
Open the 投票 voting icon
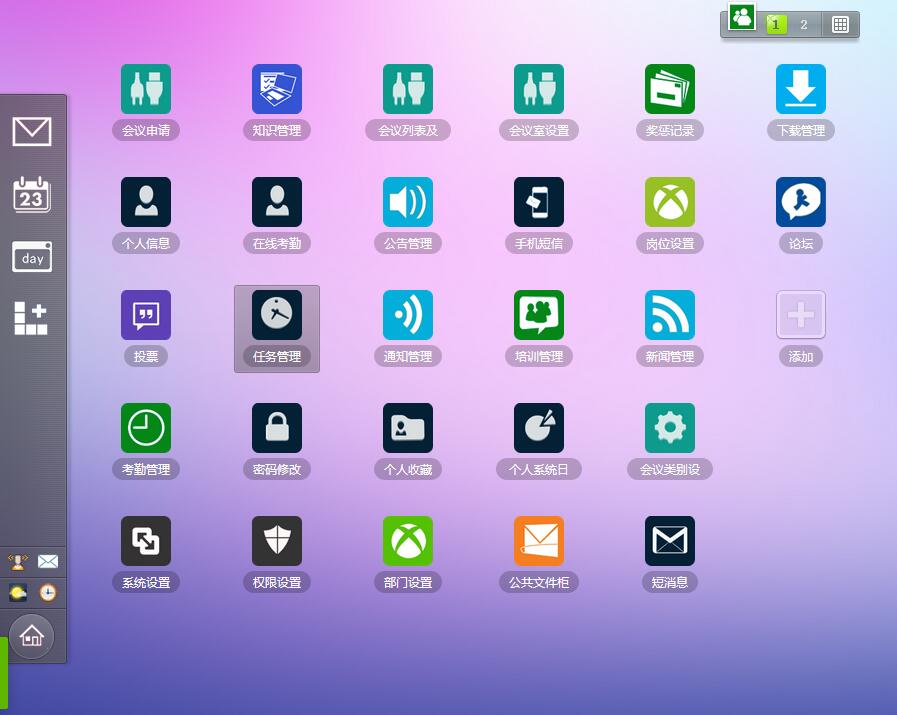[146, 315]
